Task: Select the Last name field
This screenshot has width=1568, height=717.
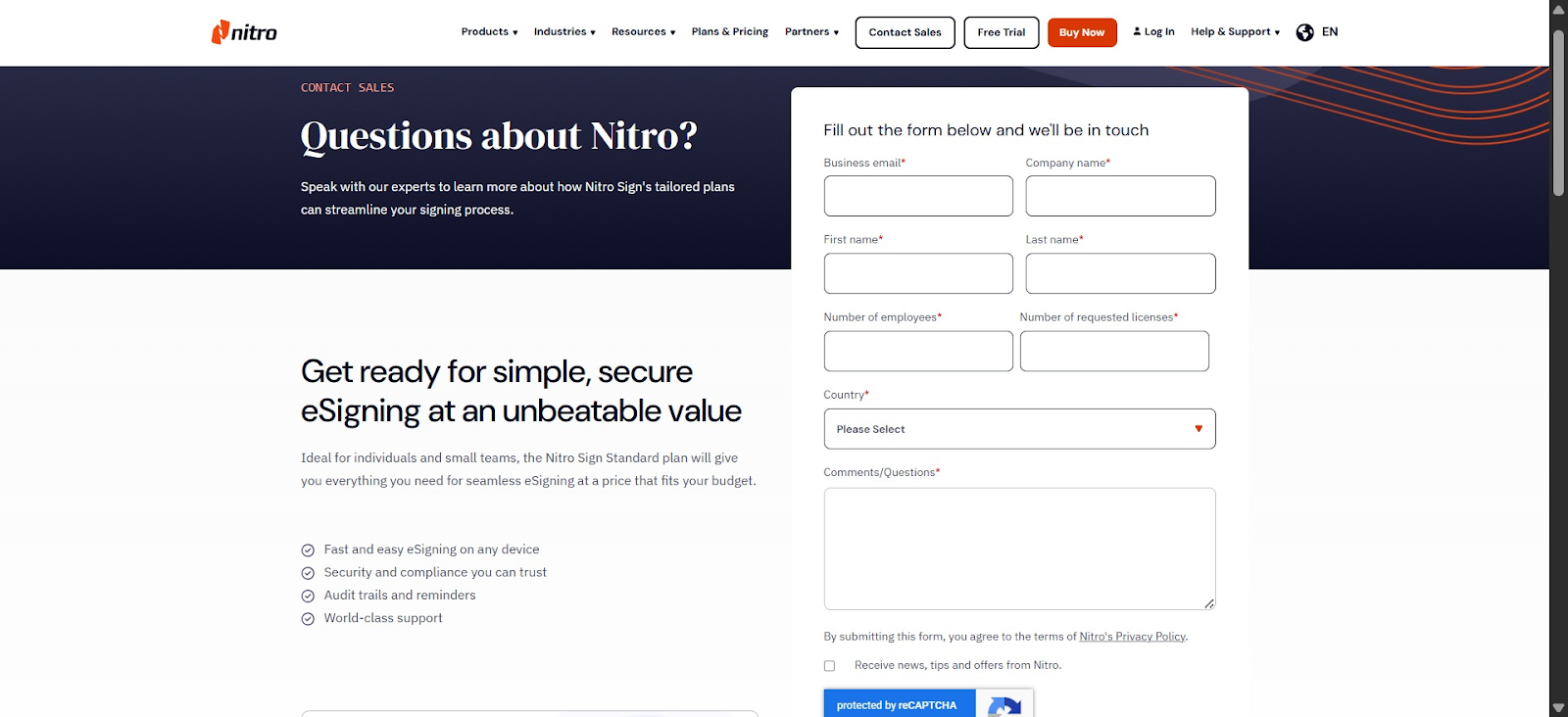Action: click(x=1120, y=273)
